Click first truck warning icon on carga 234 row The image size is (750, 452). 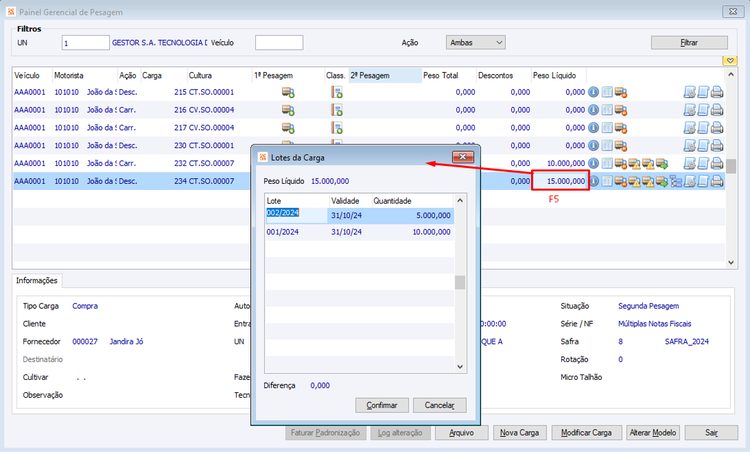pyautogui.click(x=634, y=181)
